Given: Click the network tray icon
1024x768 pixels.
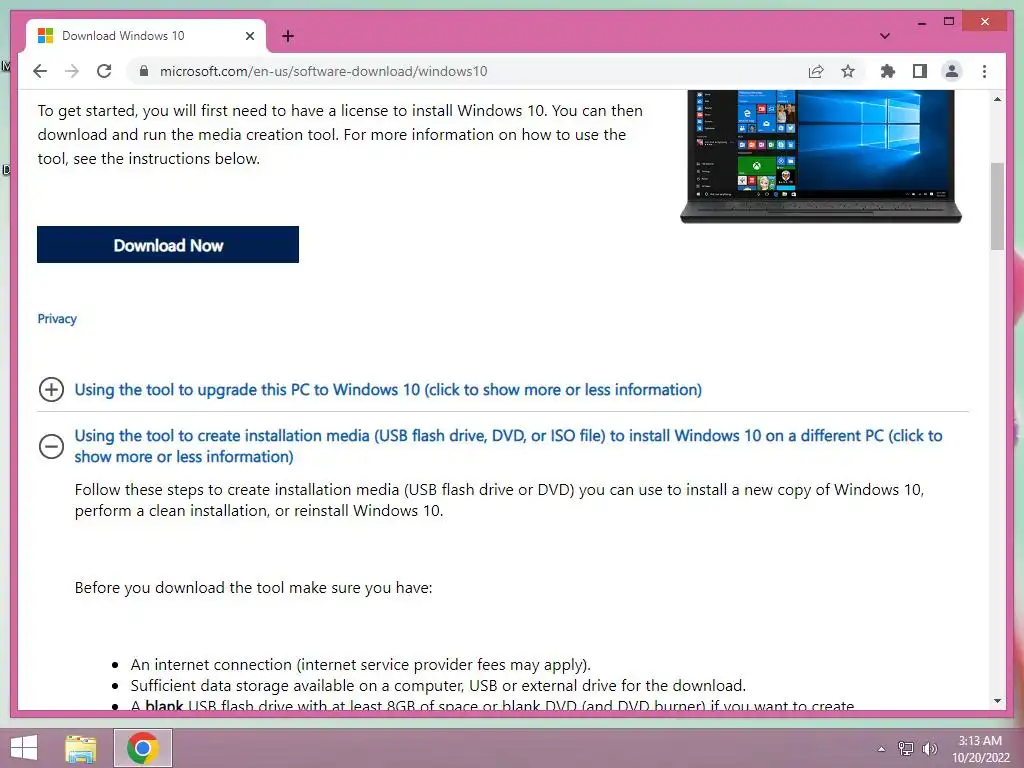Looking at the screenshot, I should click(x=906, y=748).
